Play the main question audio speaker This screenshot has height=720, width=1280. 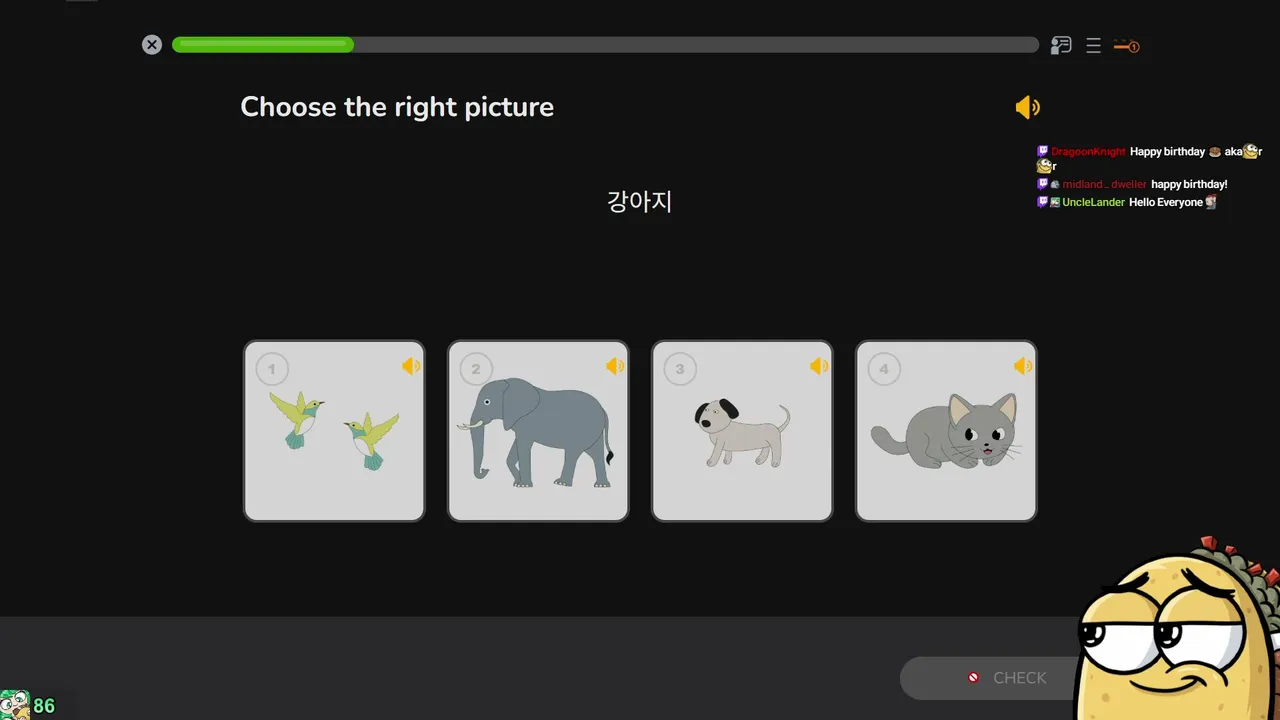click(x=1028, y=107)
